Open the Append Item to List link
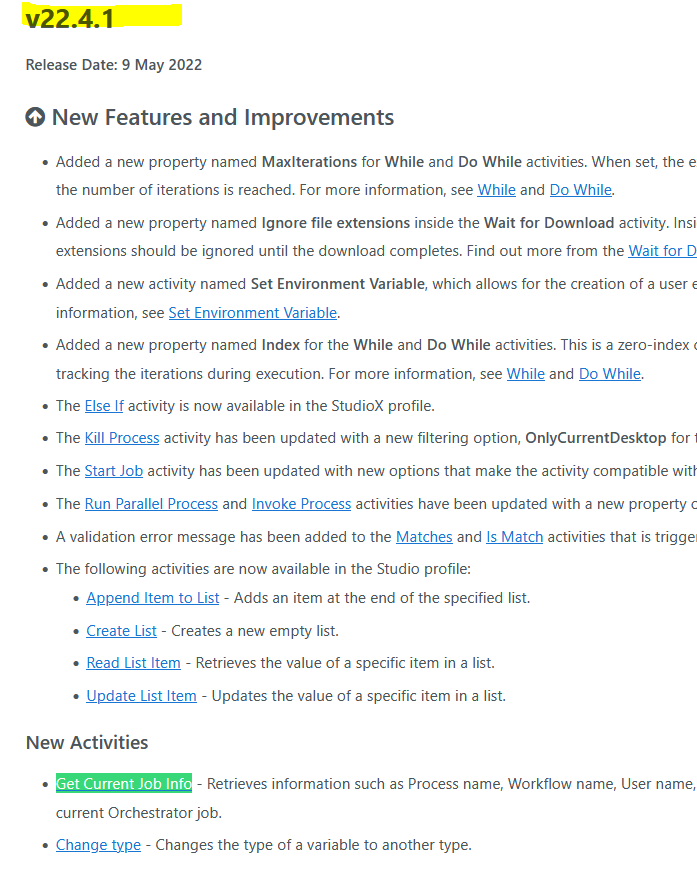 pyautogui.click(x=153, y=598)
